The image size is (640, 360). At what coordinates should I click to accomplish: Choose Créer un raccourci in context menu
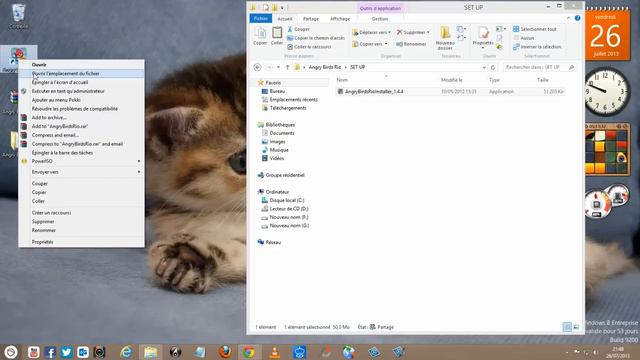81,213
